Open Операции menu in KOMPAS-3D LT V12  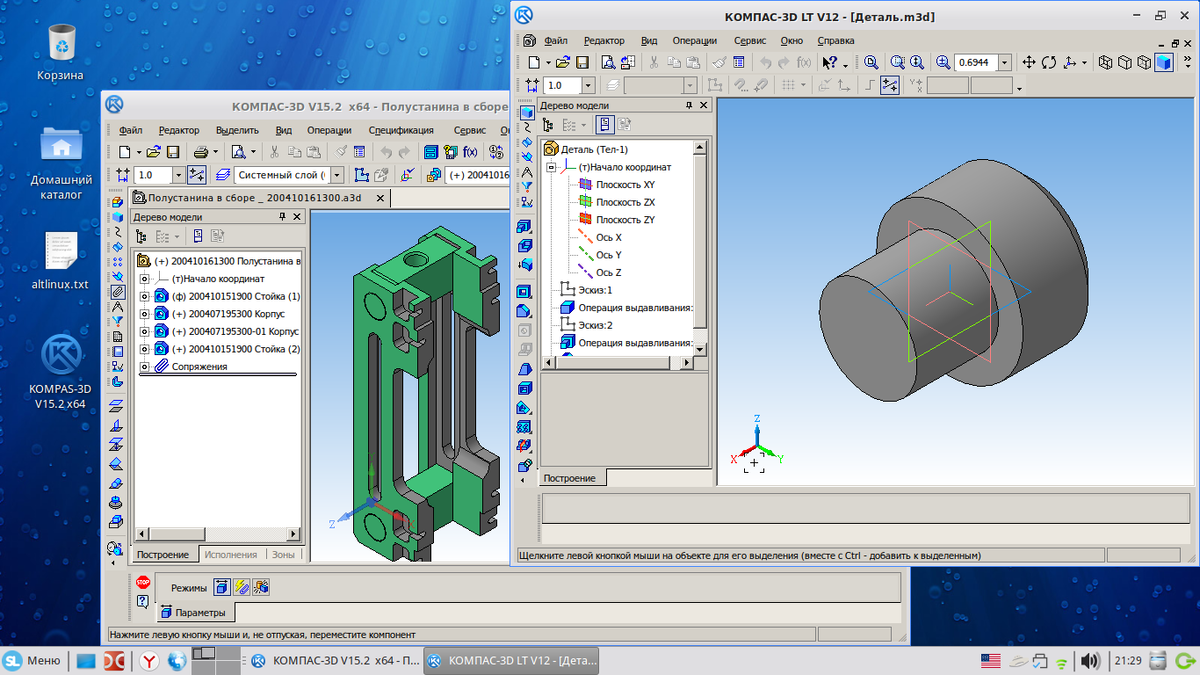tap(694, 41)
